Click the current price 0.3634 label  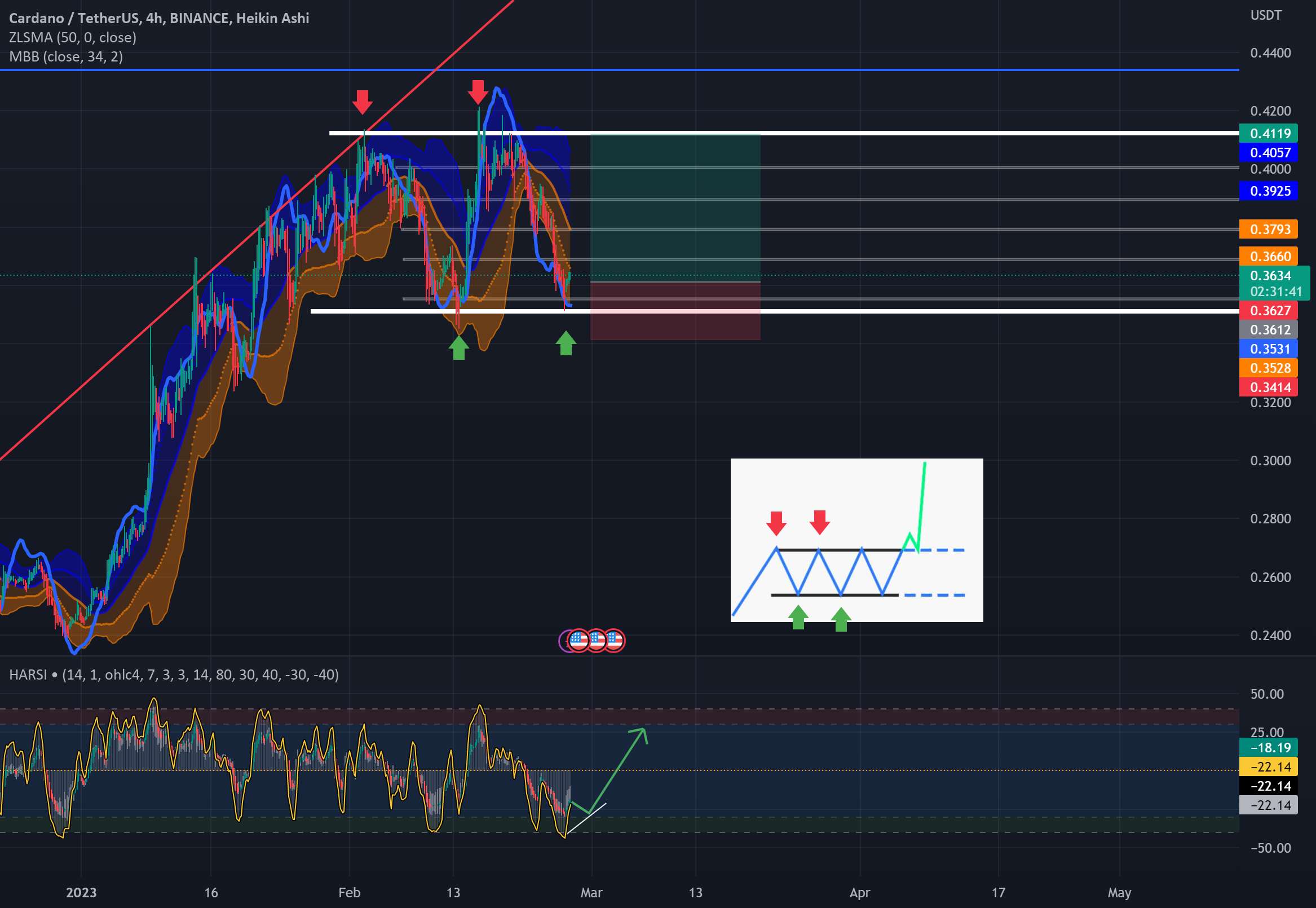[x=1270, y=275]
